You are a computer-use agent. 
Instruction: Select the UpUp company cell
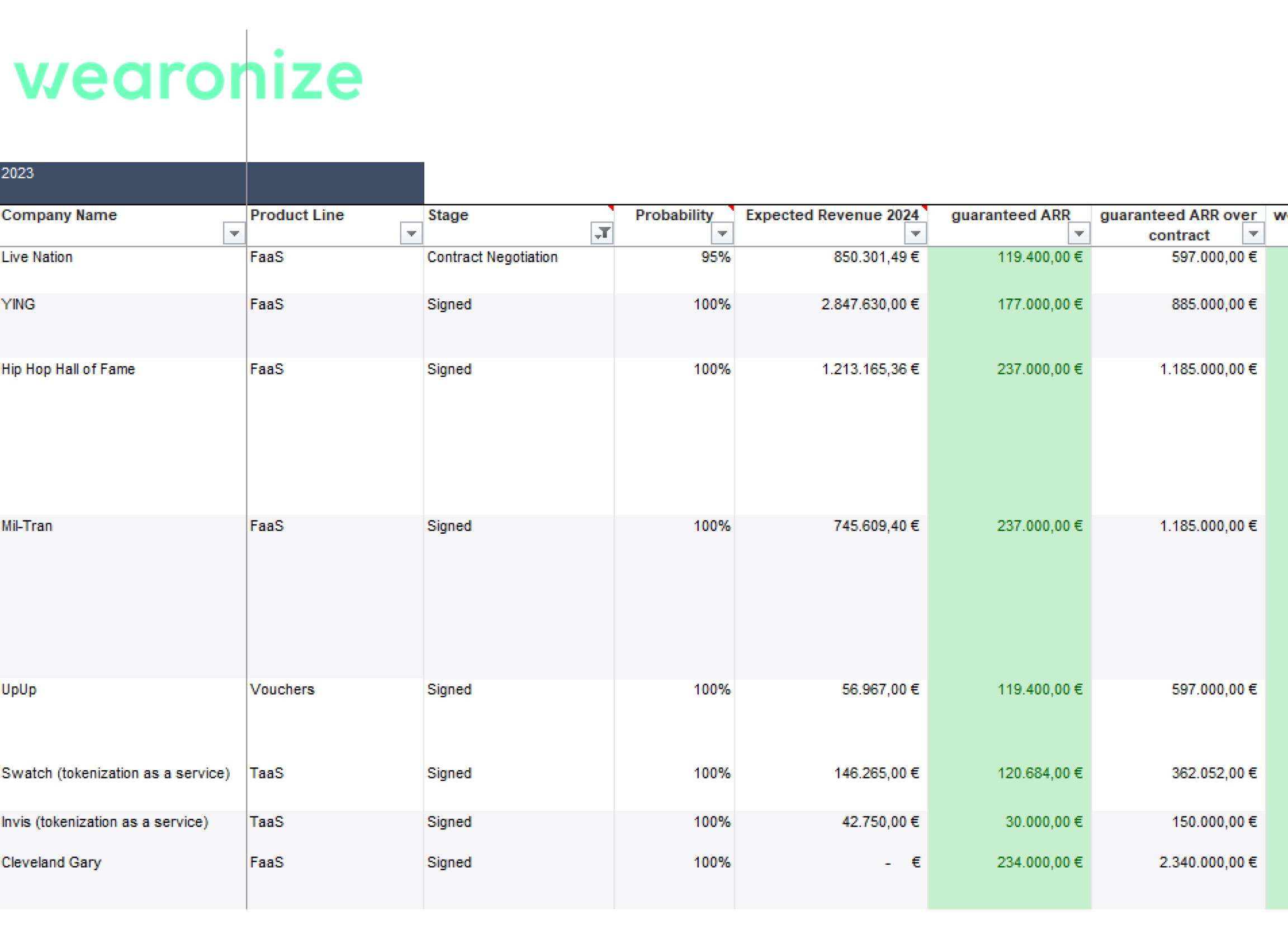[123, 720]
